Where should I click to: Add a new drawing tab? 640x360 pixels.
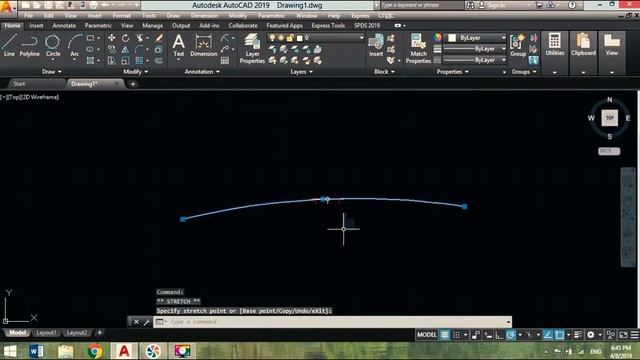[133, 84]
